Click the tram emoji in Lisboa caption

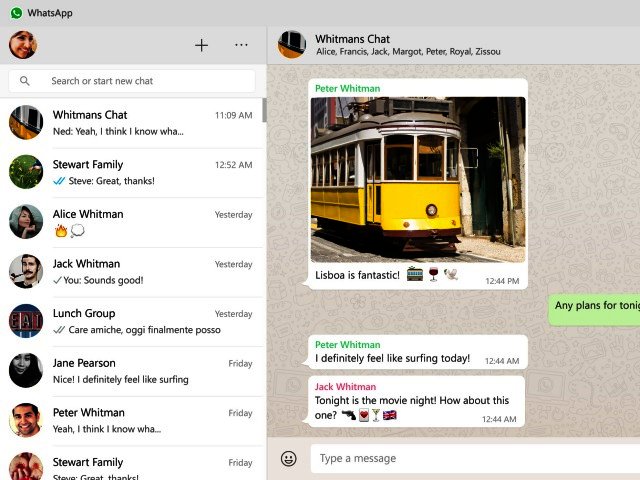(x=415, y=274)
